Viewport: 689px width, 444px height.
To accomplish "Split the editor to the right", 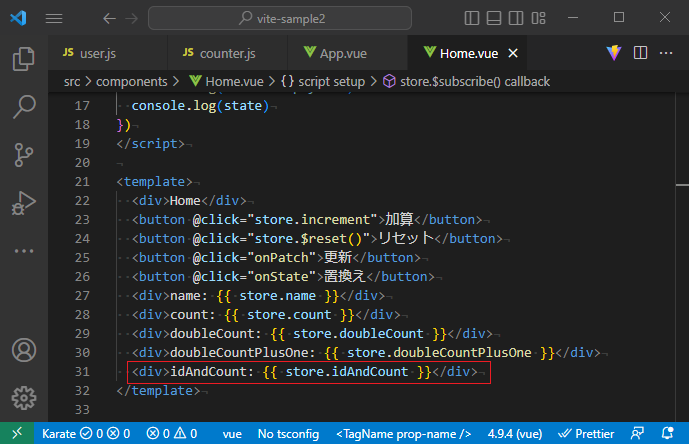I will 640,53.
